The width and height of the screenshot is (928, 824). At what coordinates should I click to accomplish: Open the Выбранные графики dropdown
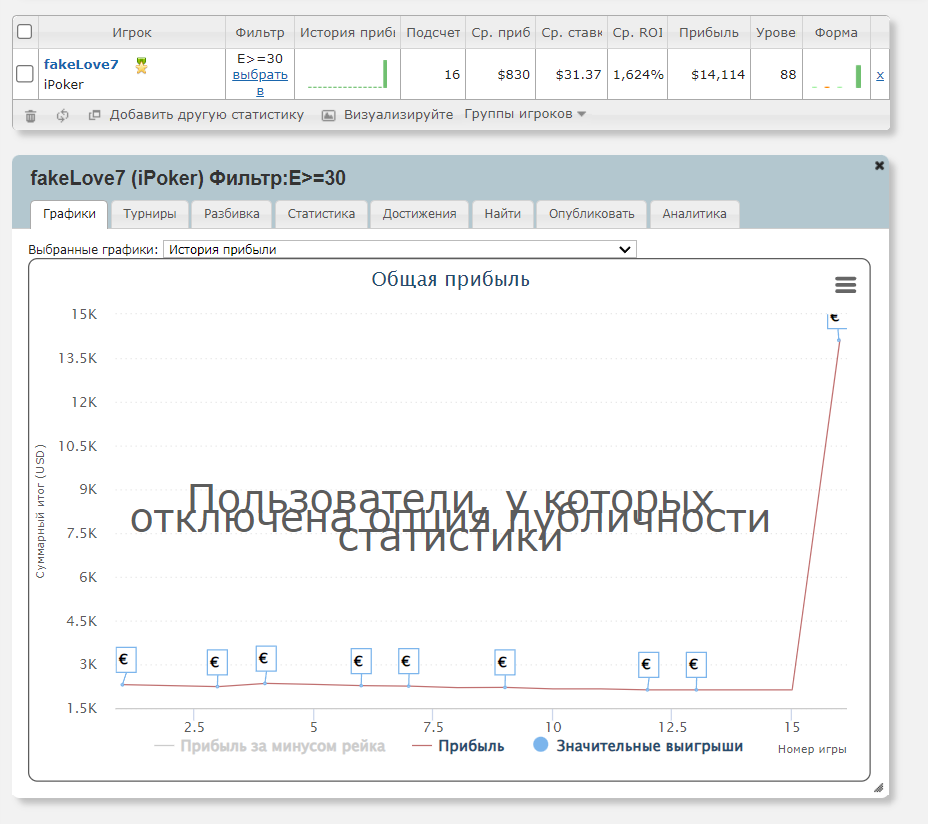pos(399,249)
